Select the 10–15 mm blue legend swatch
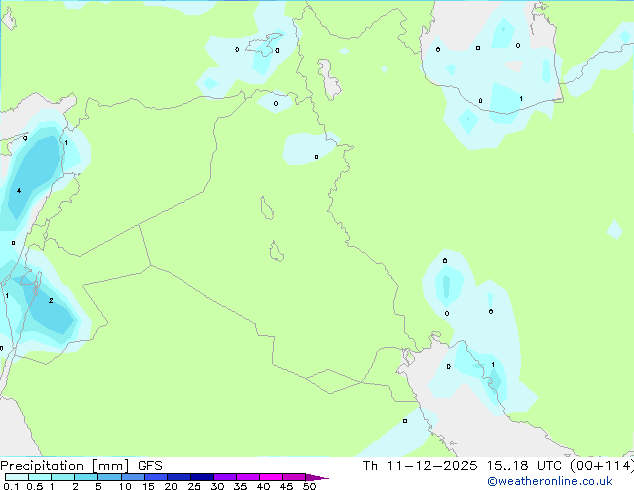 (x=133, y=477)
